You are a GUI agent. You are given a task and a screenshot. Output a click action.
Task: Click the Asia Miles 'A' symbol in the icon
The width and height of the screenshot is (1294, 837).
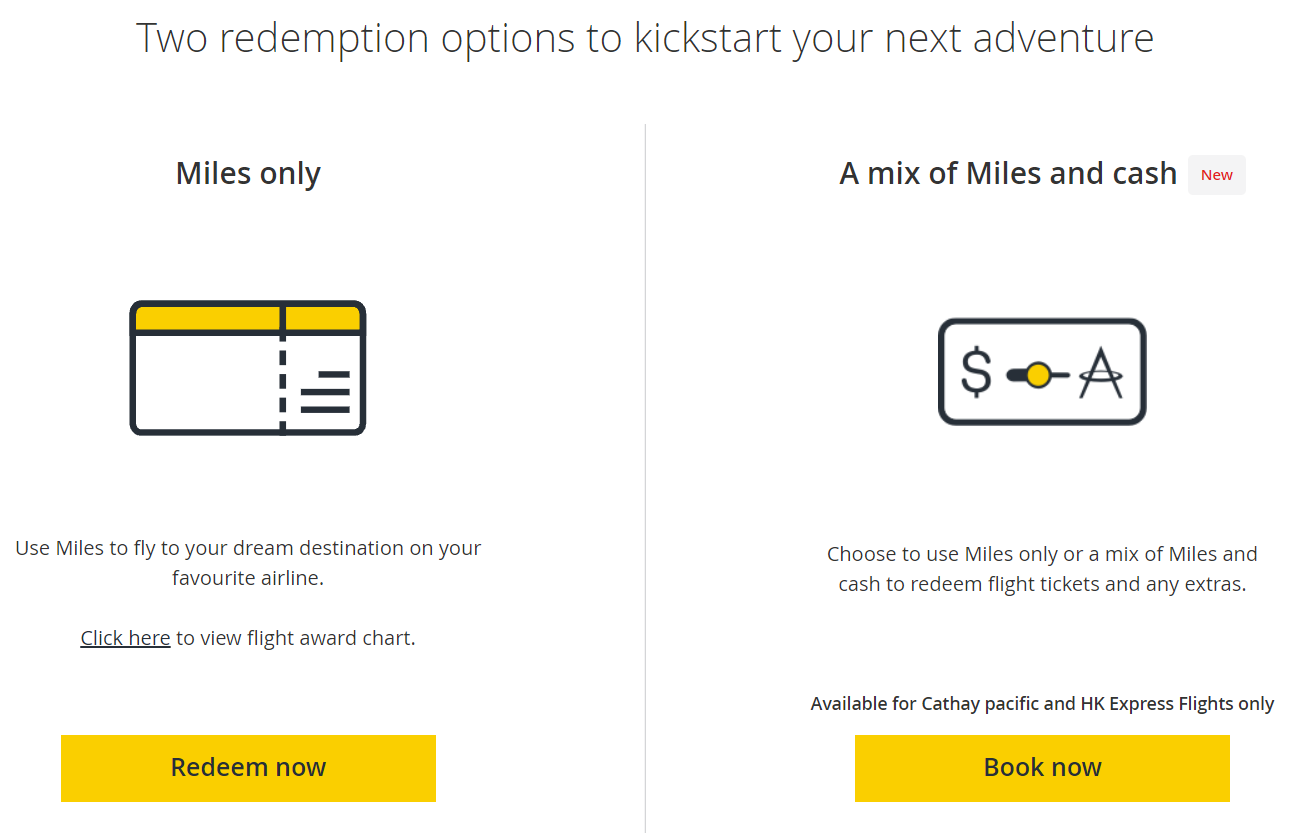pos(1101,373)
